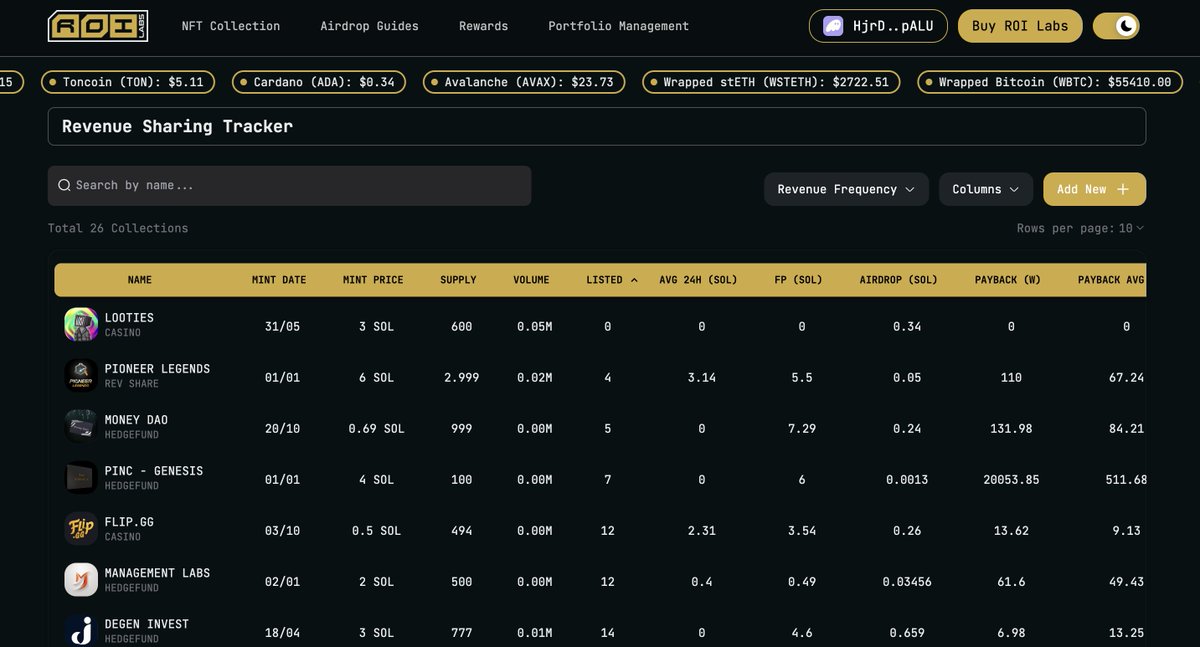Expand the Revenue Frequency dropdown
The height and width of the screenshot is (647, 1200).
coord(846,189)
